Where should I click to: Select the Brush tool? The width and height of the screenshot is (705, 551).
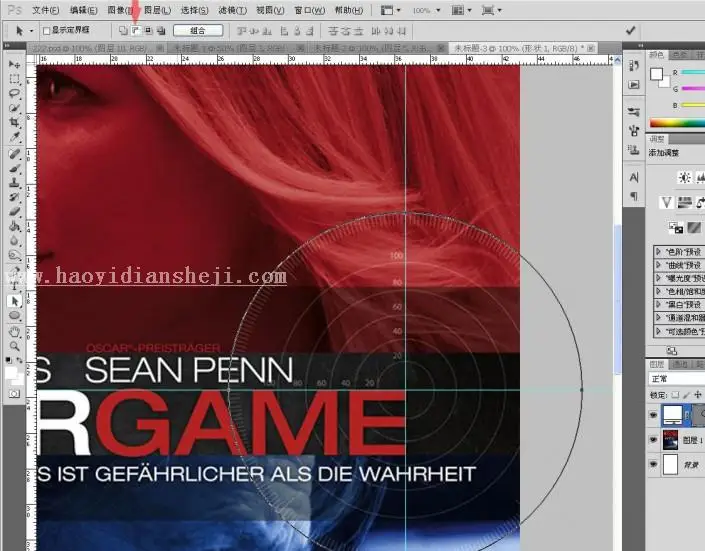14,169
